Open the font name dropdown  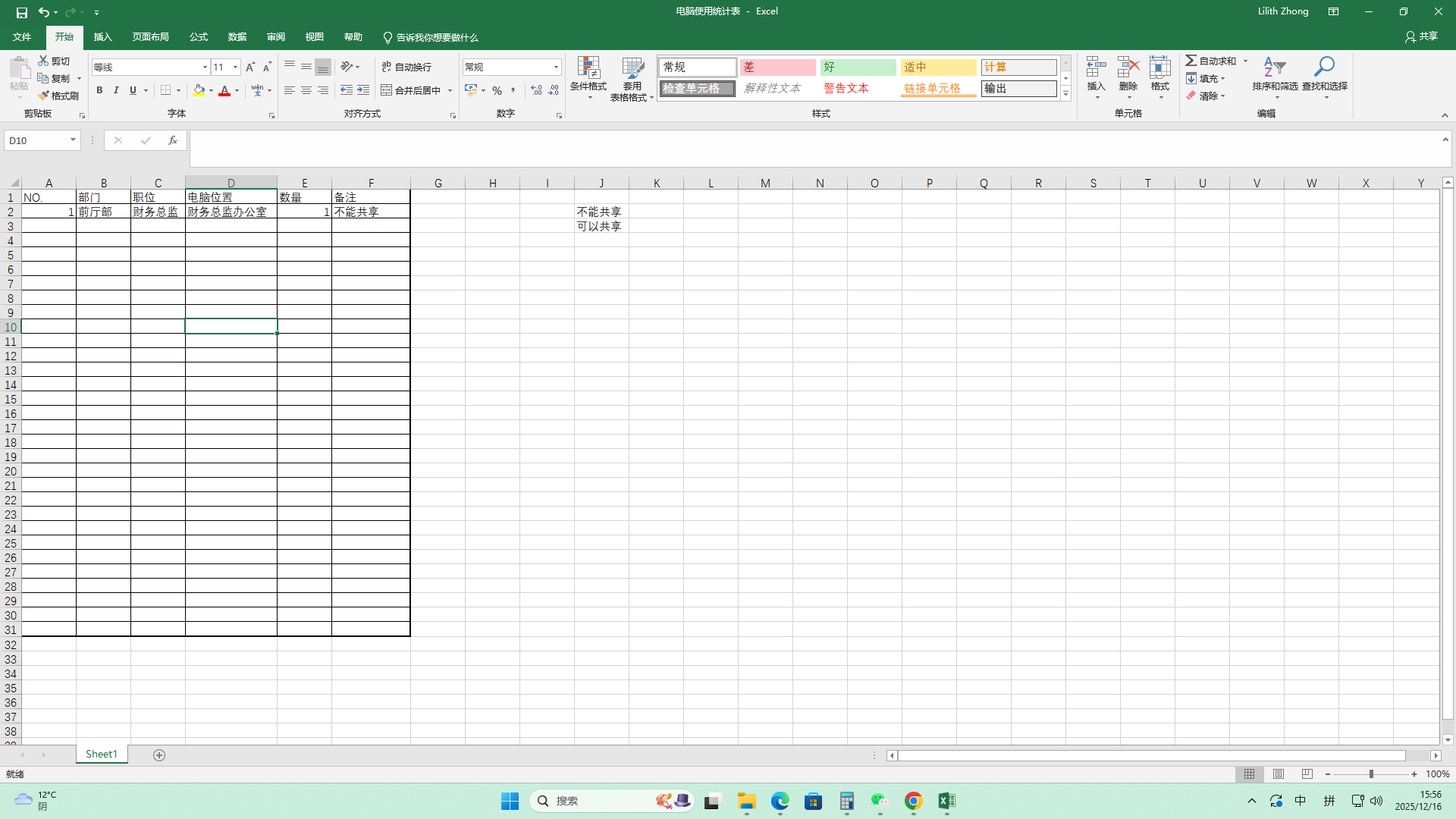tap(205, 67)
